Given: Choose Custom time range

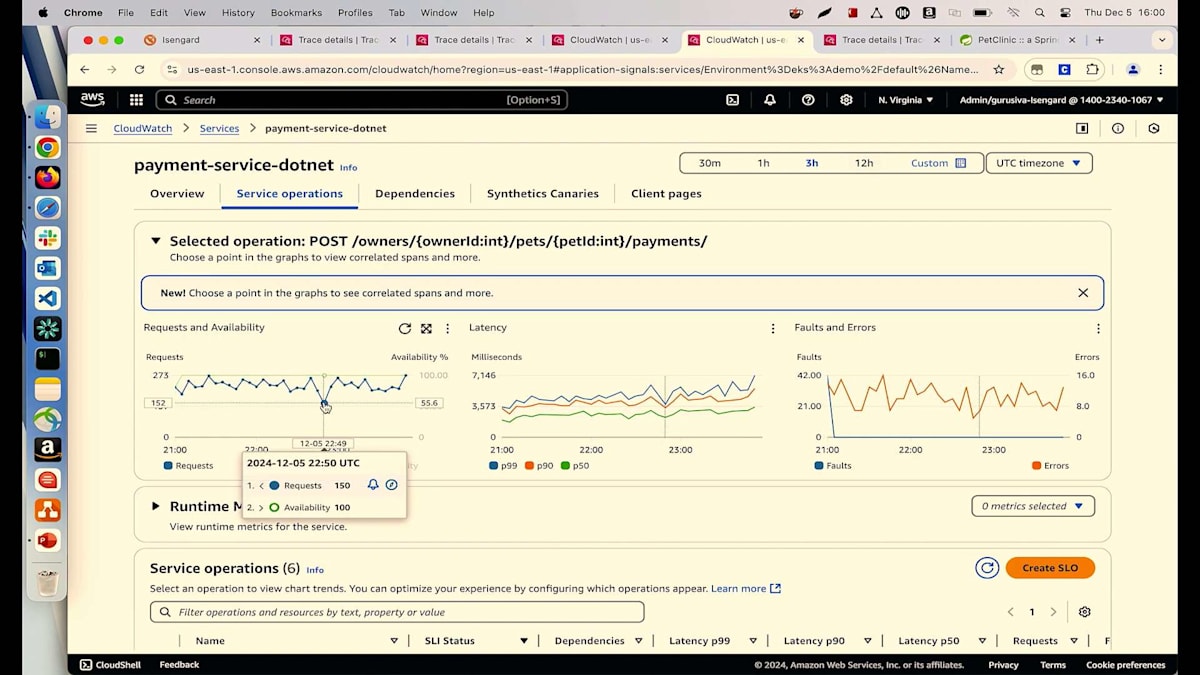Looking at the screenshot, I should [x=938, y=163].
